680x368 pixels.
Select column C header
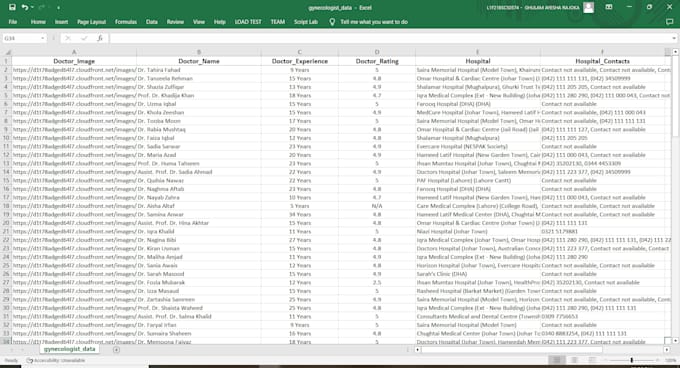[300, 52]
